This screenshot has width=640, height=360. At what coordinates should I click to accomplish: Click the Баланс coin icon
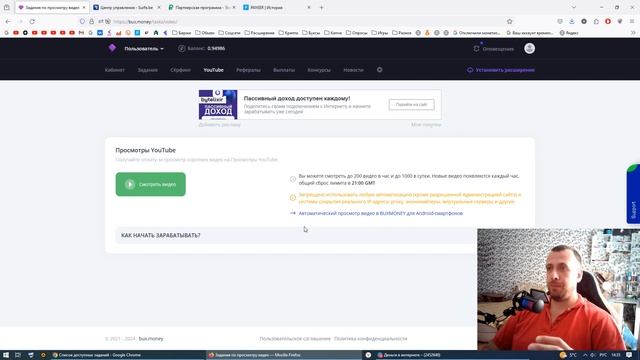182,49
